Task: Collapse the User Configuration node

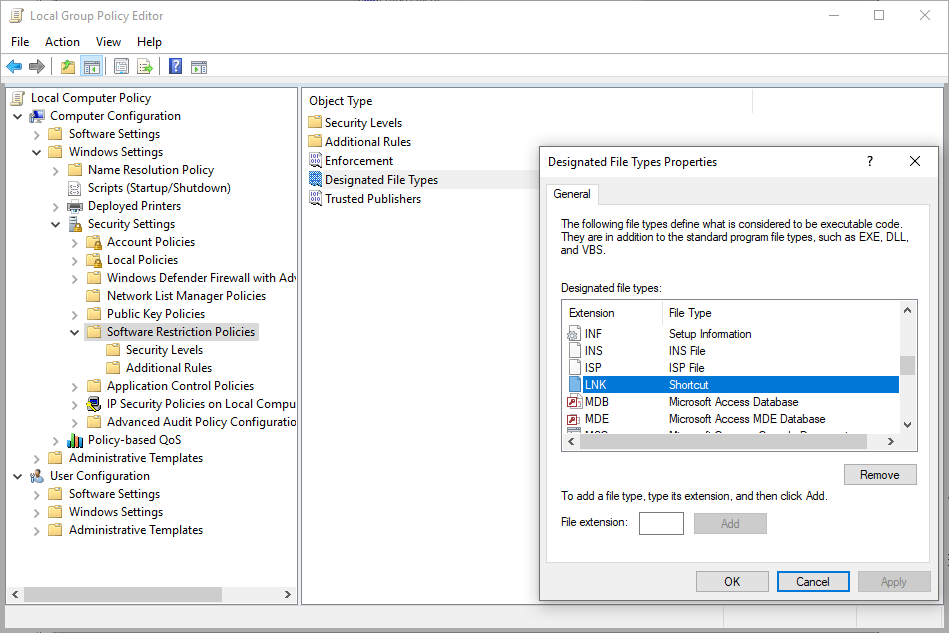Action: click(x=18, y=476)
